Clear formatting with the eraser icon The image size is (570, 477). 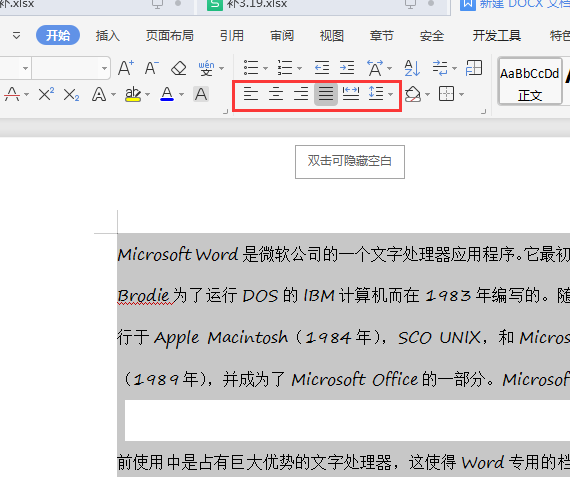point(178,68)
